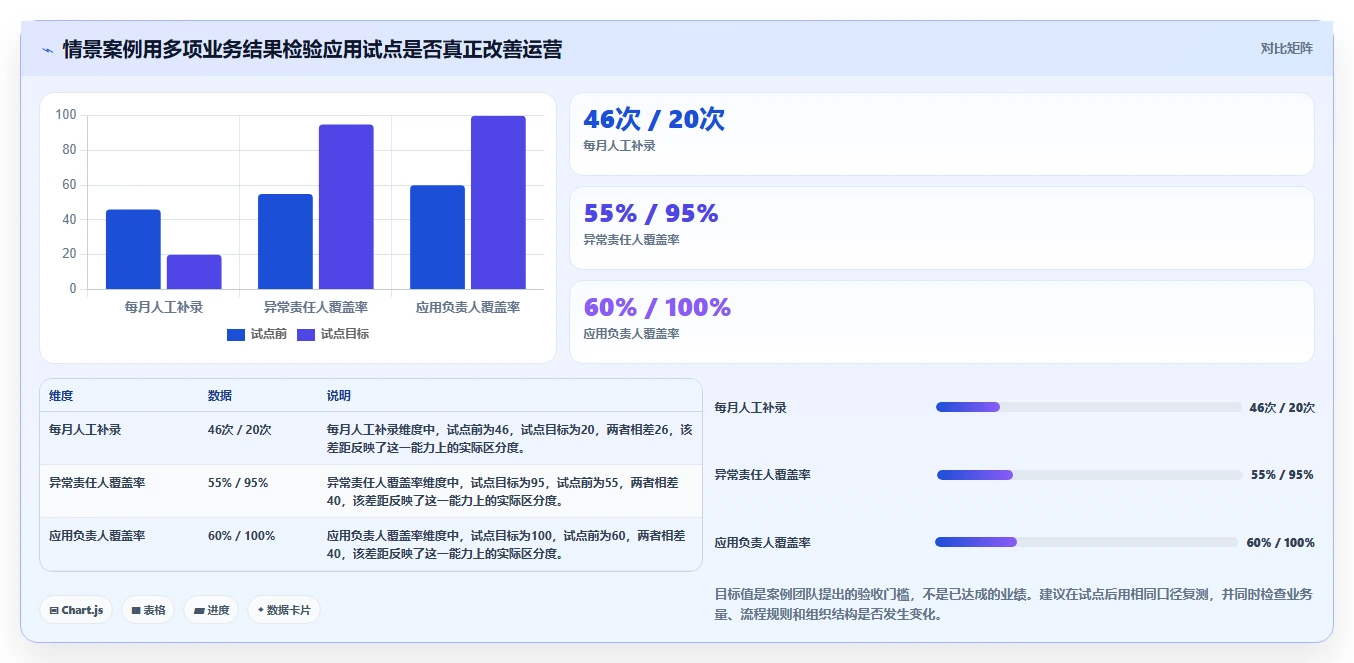This screenshot has height=663, width=1354.
Task: Click the 60% / 100% progress value
Action: [1280, 543]
